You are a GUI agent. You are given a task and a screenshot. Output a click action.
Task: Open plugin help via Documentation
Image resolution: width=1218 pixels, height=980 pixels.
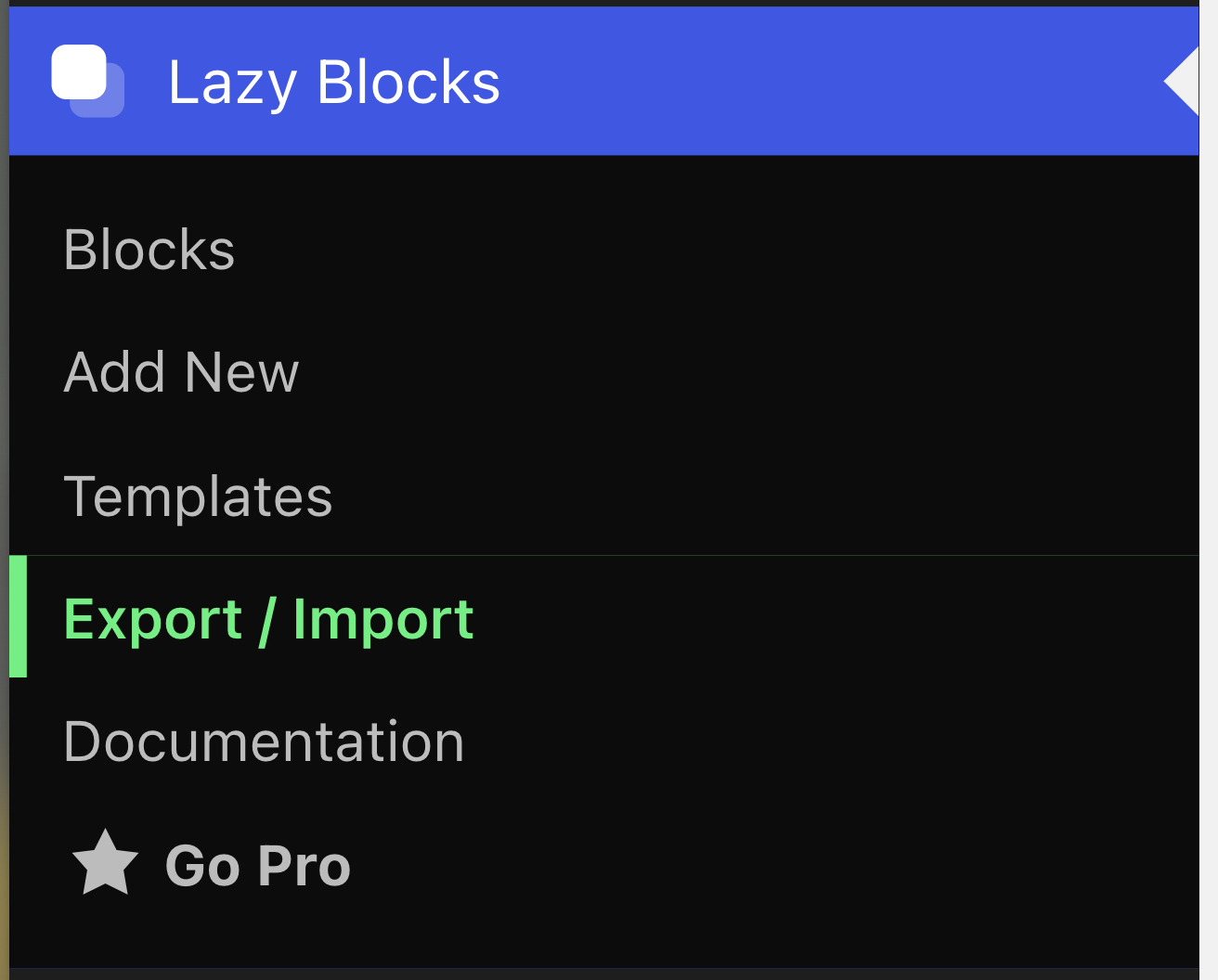click(264, 741)
